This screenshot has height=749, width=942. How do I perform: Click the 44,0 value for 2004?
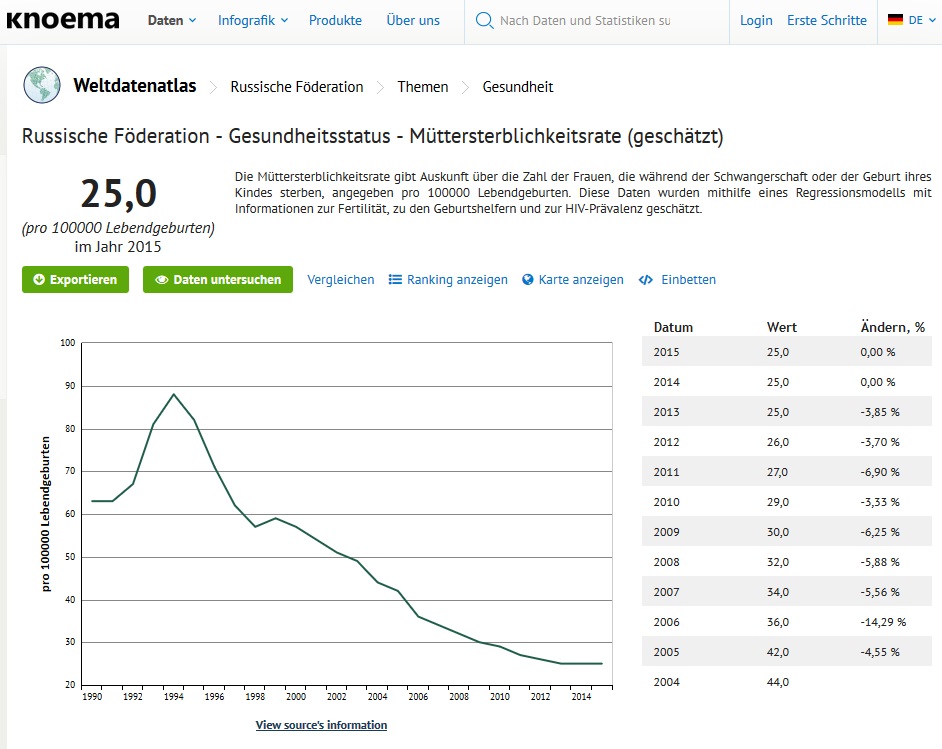pos(777,682)
